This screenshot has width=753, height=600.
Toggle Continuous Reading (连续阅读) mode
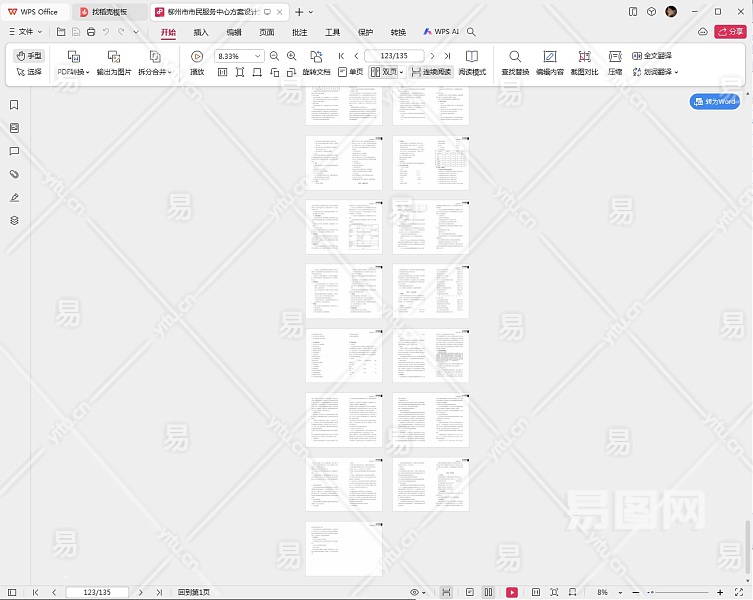click(x=431, y=72)
